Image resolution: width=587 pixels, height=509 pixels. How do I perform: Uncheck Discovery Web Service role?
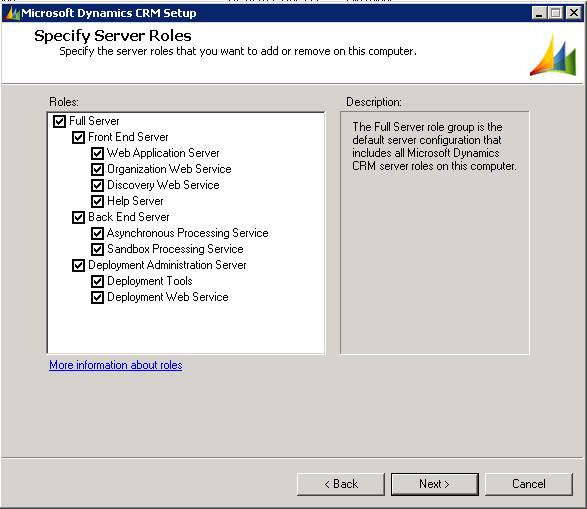pos(97,185)
